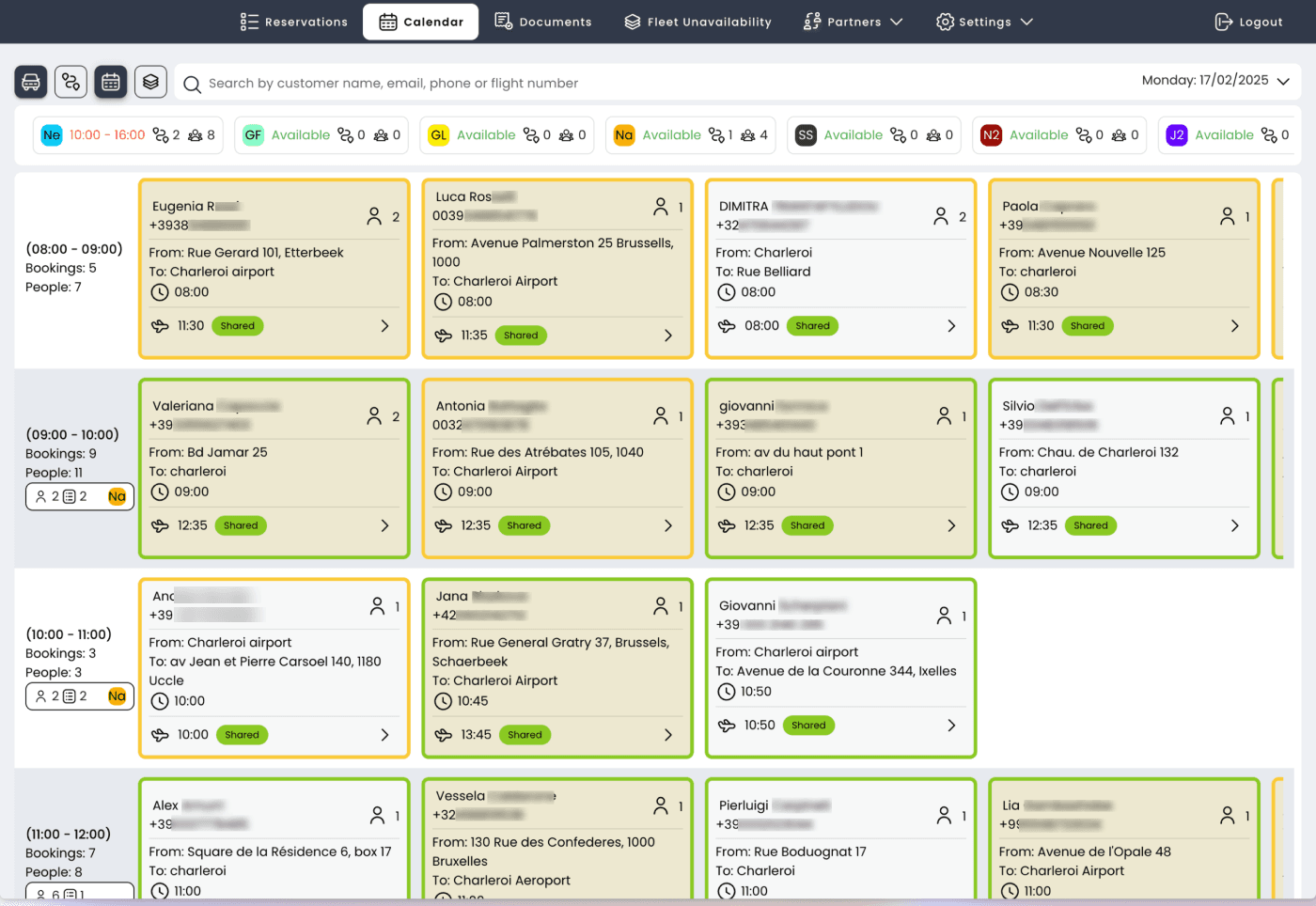The image size is (1316, 906).
Task: Click clock icon on Paola booking card
Action: [1010, 292]
